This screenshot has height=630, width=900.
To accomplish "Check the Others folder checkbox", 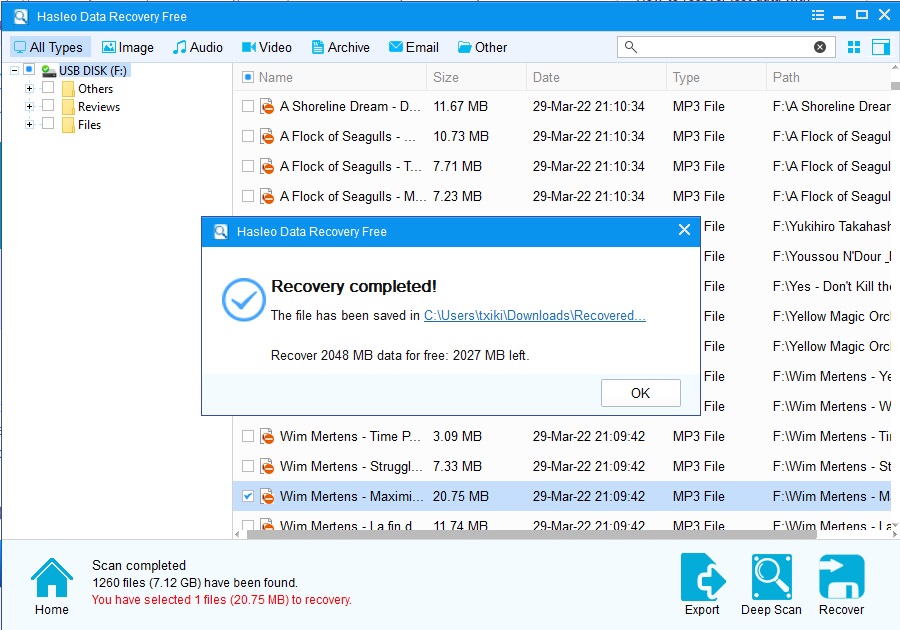I will tap(48, 87).
